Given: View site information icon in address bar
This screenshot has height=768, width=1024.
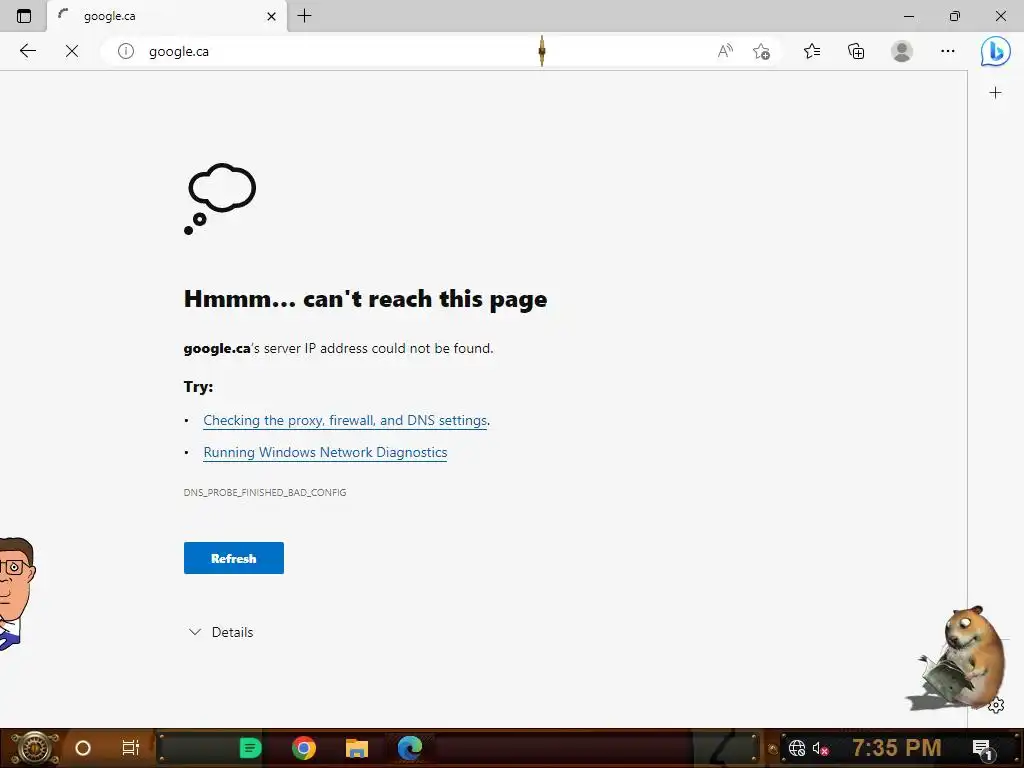Looking at the screenshot, I should pos(125,51).
